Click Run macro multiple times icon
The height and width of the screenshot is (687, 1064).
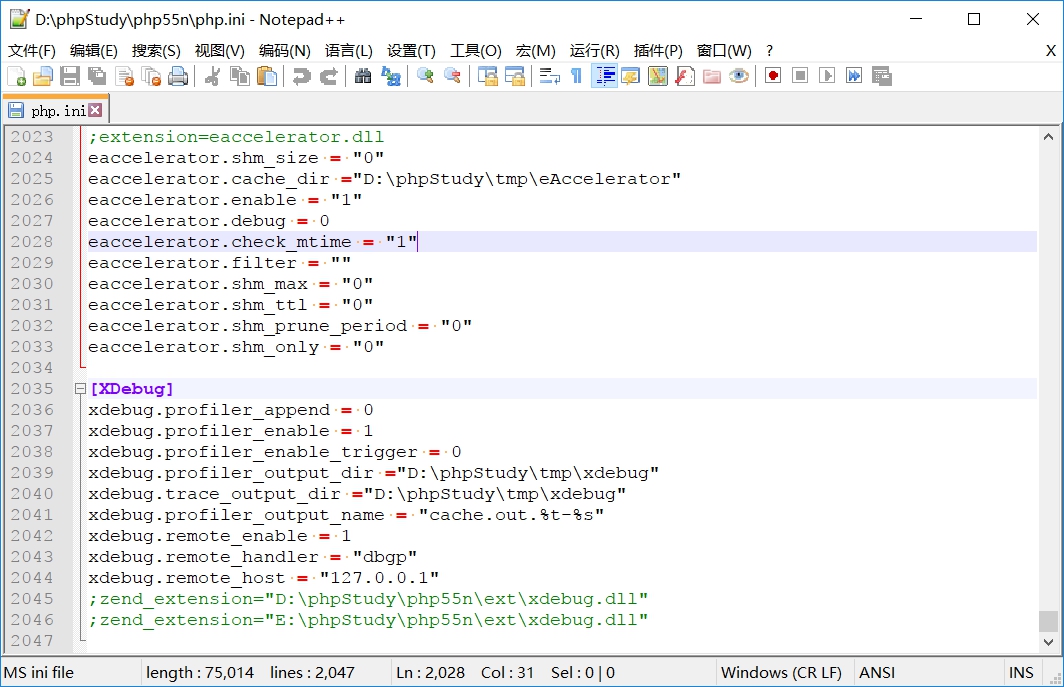pos(854,76)
